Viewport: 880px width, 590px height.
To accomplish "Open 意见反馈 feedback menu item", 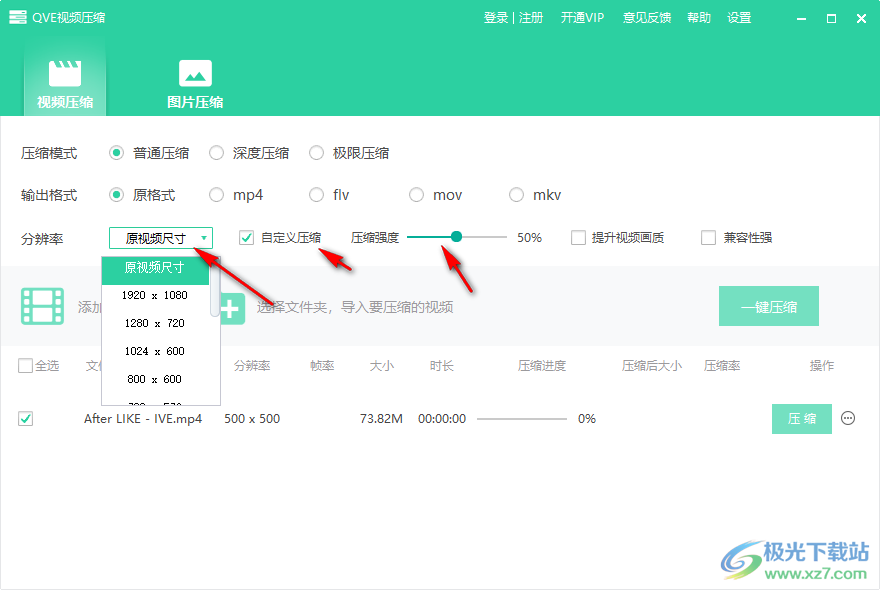I will [x=647, y=18].
